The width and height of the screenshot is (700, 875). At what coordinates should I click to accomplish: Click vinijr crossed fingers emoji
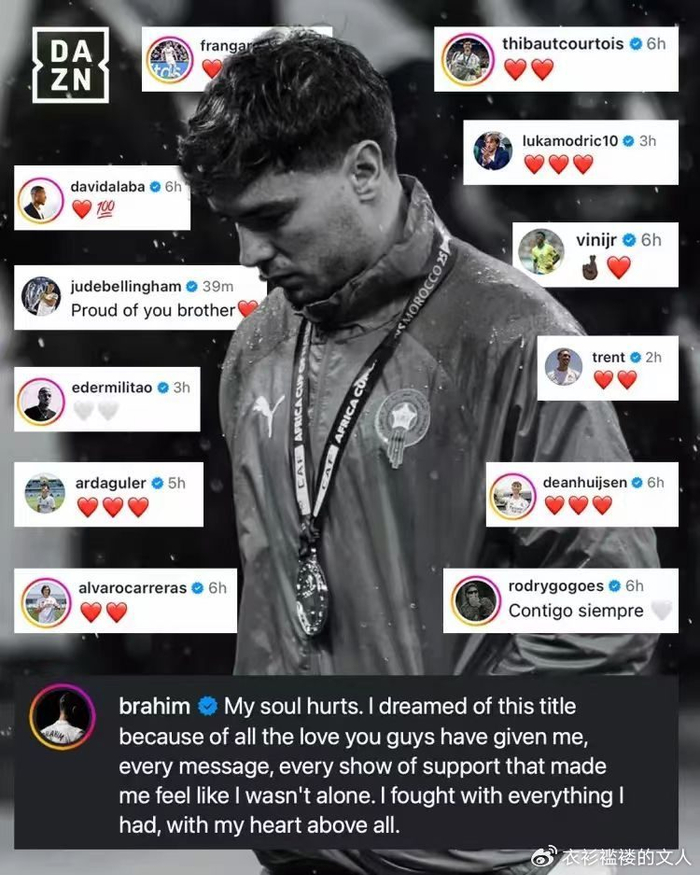590,267
